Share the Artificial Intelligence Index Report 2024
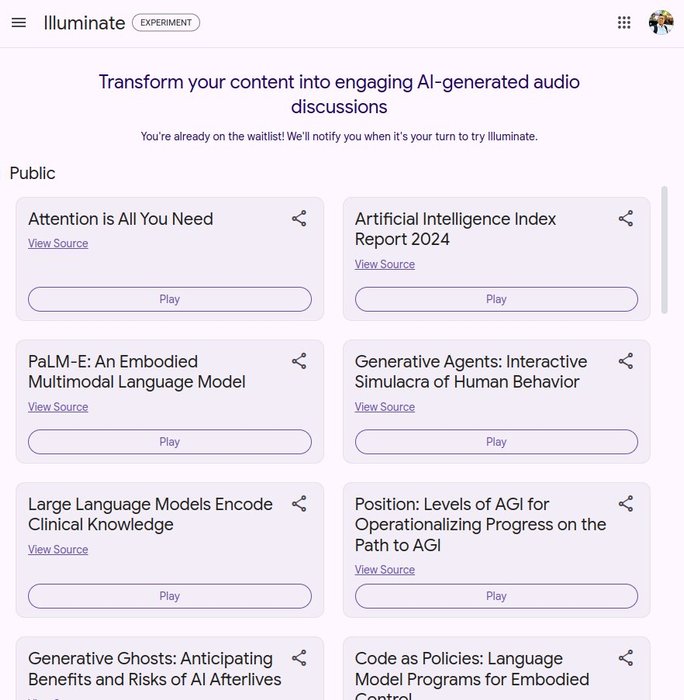The image size is (684, 700). [626, 219]
